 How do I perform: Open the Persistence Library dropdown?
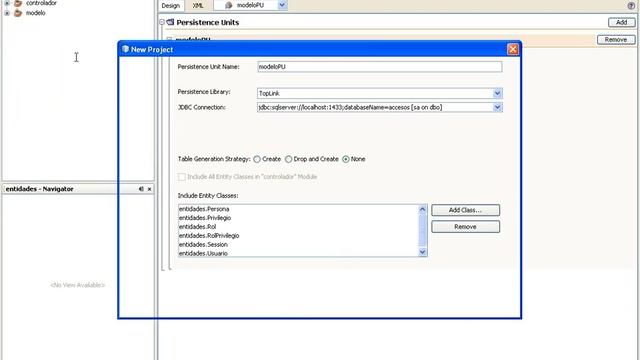click(x=497, y=93)
